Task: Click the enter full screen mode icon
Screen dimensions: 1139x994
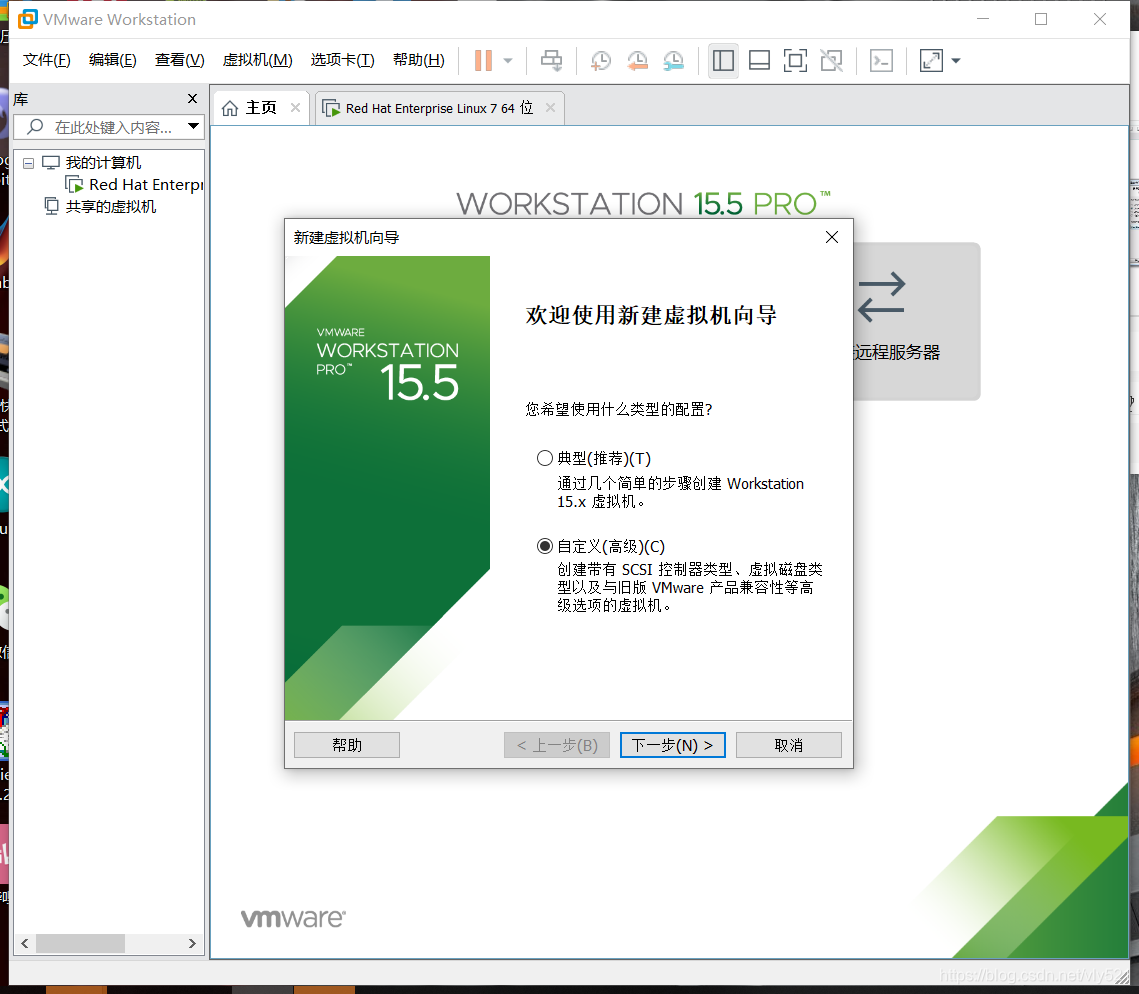Action: tap(795, 60)
